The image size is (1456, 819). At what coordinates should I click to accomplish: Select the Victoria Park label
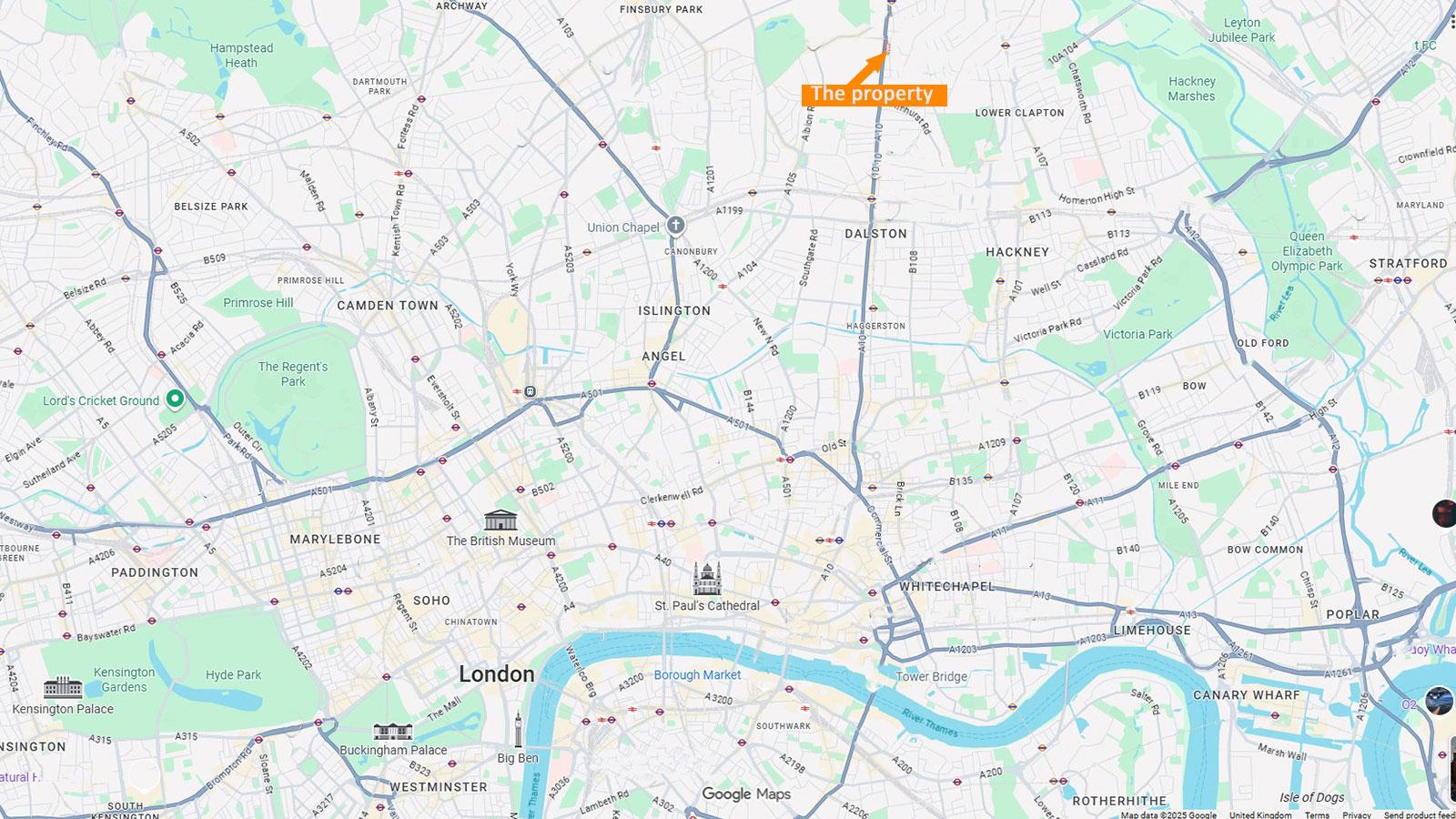pos(1137,334)
